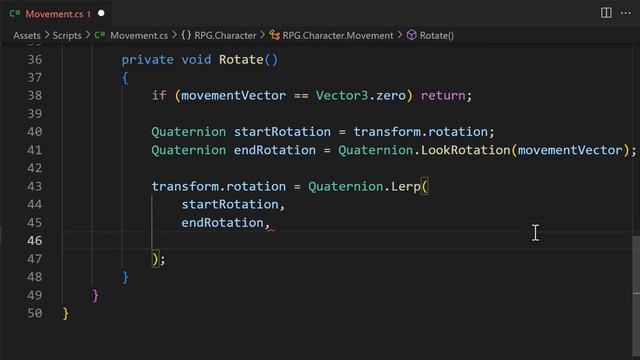The width and height of the screenshot is (640, 360).
Task: Click the blue closing brace on line 48
Action: pyautogui.click(x=125, y=278)
